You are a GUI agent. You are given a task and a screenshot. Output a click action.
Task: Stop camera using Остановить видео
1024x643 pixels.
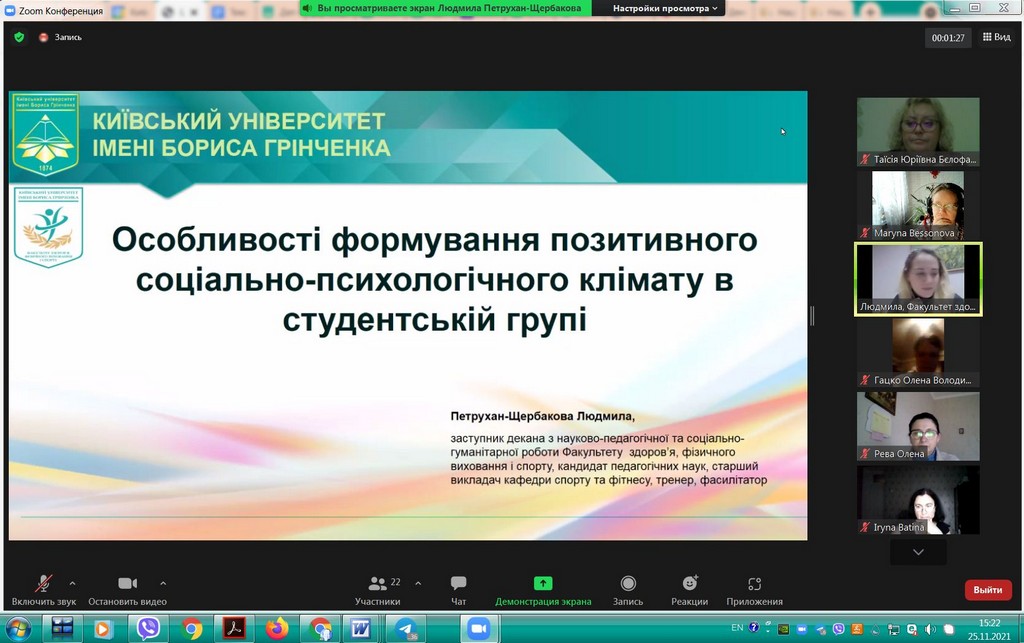(127, 589)
